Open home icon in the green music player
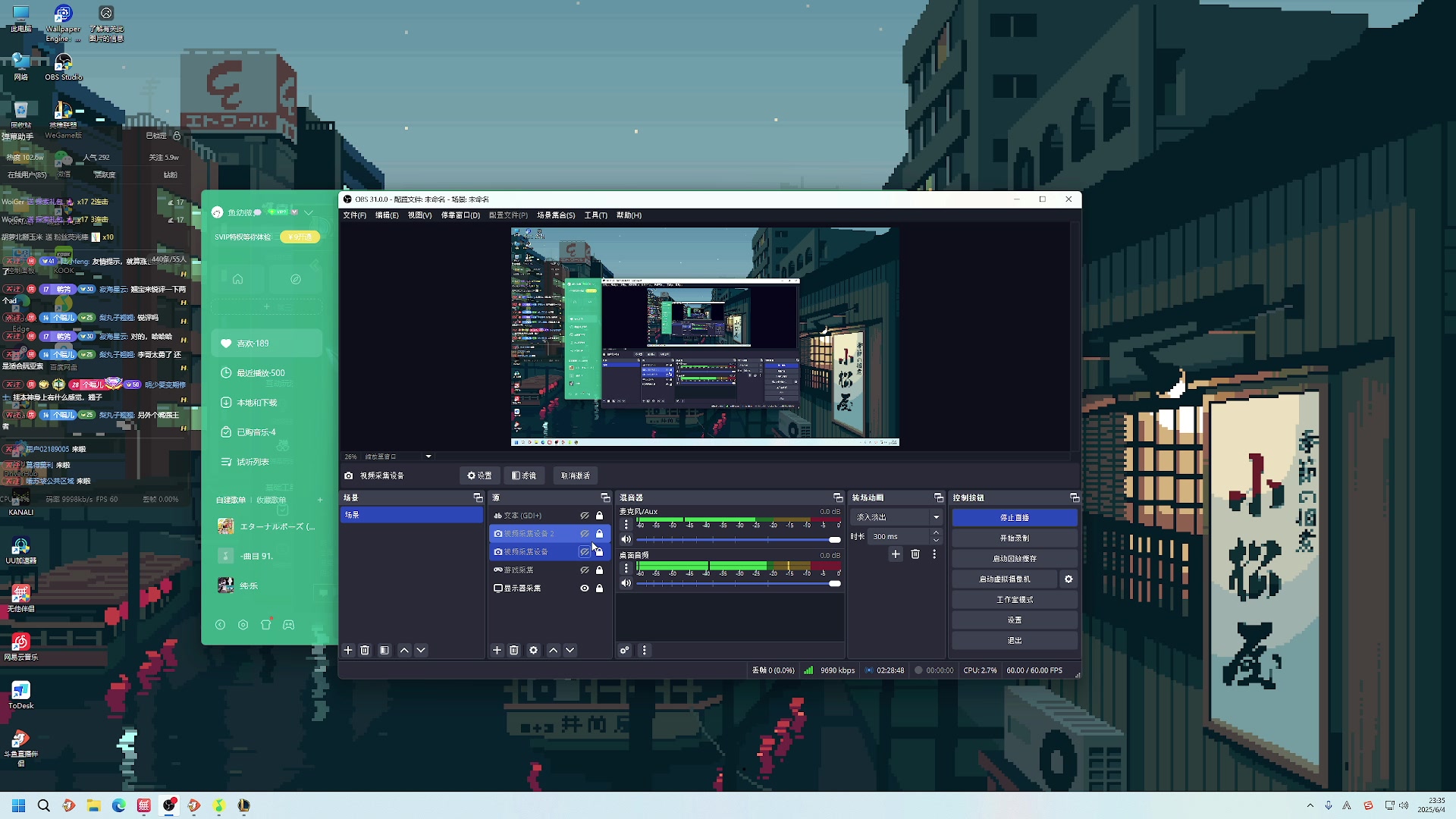This screenshot has height=819, width=1456. [x=237, y=279]
